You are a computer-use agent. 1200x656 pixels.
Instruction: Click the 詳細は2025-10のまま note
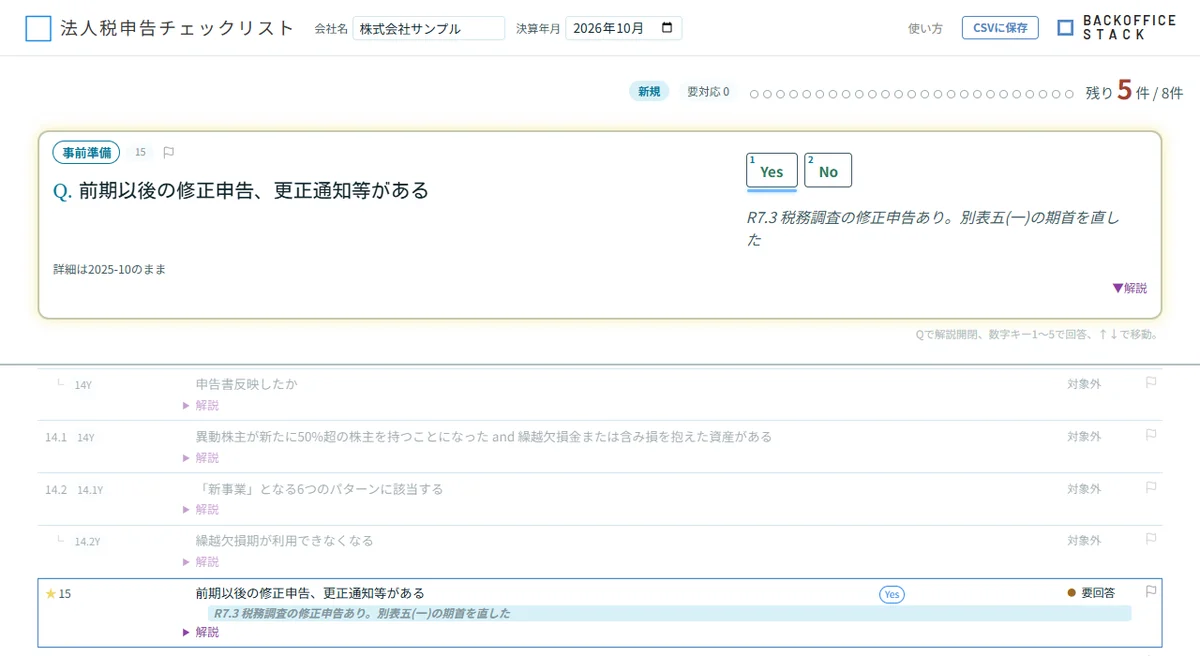[110, 269]
